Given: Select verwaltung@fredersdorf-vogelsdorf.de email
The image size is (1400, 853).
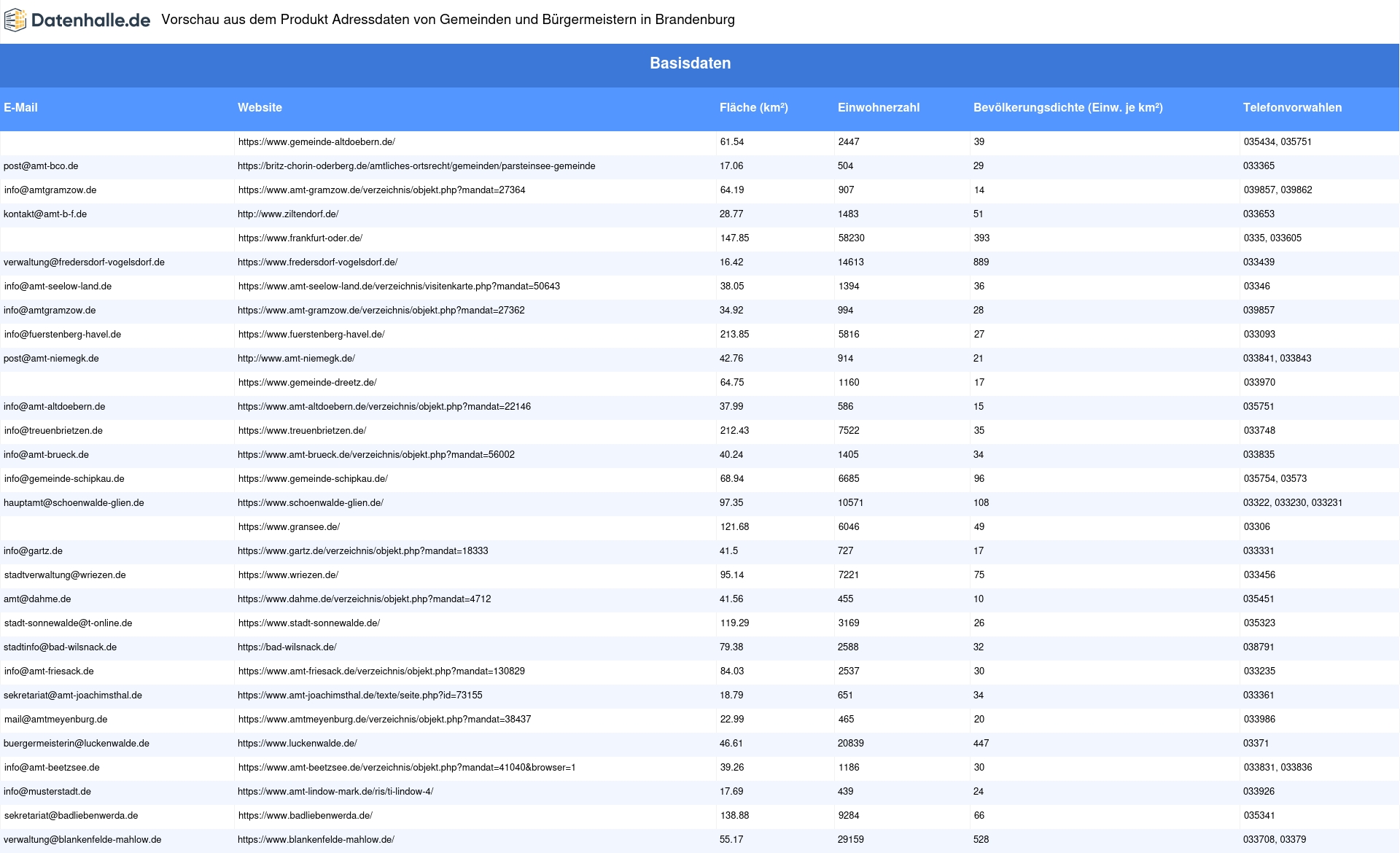Looking at the screenshot, I should point(84,262).
